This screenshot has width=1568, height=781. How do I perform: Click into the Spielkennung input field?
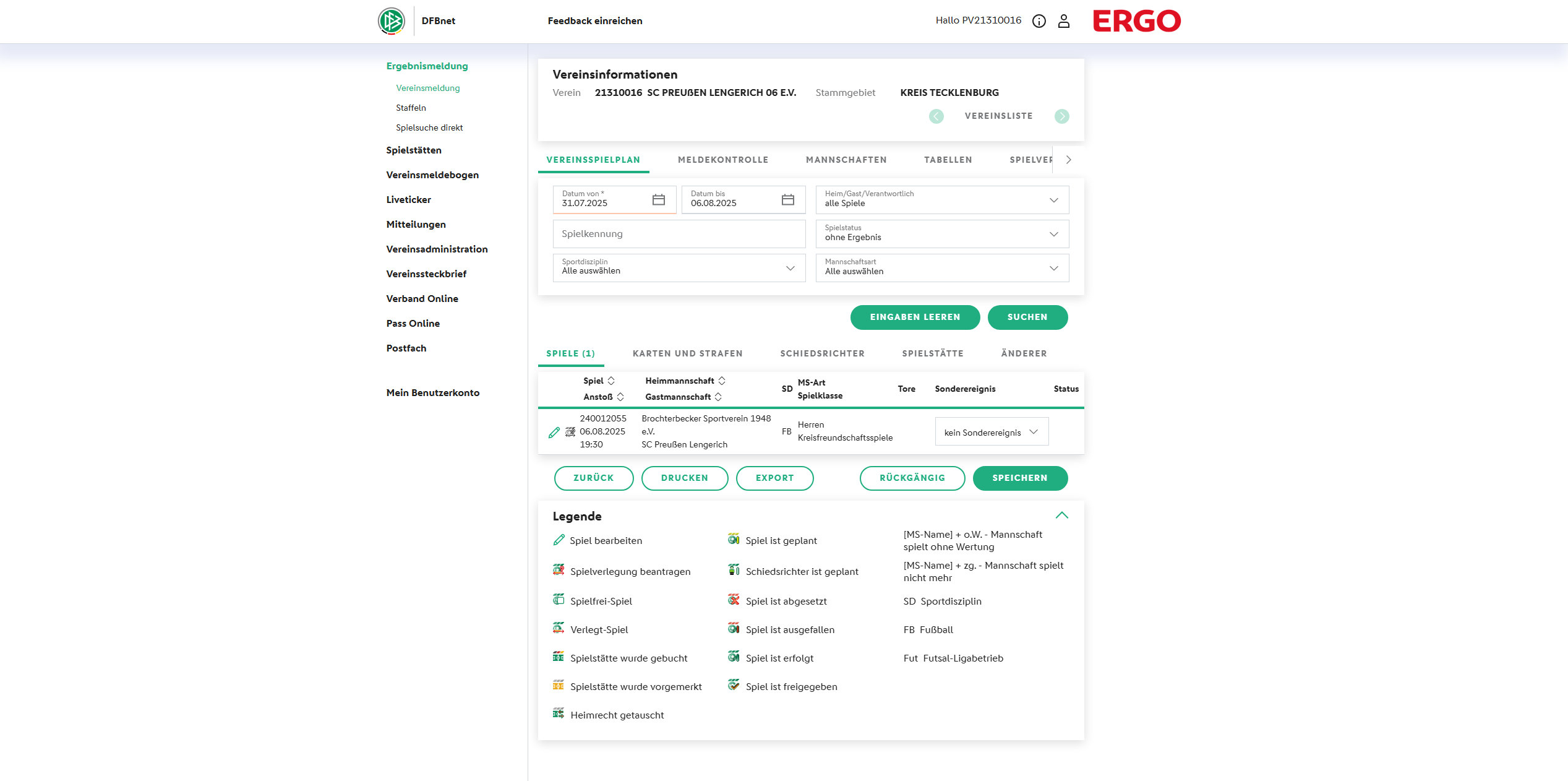(x=679, y=234)
